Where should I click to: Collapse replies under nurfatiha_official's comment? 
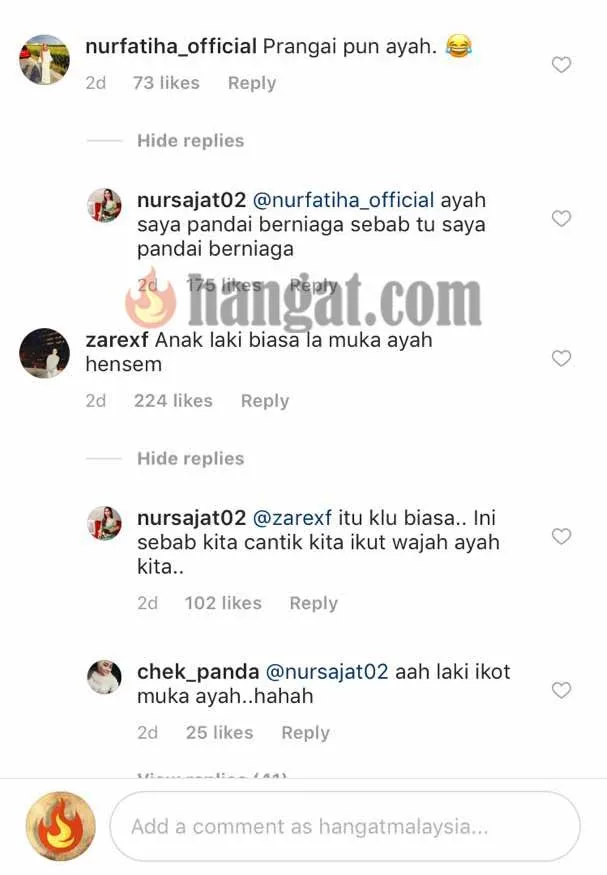tap(190, 141)
